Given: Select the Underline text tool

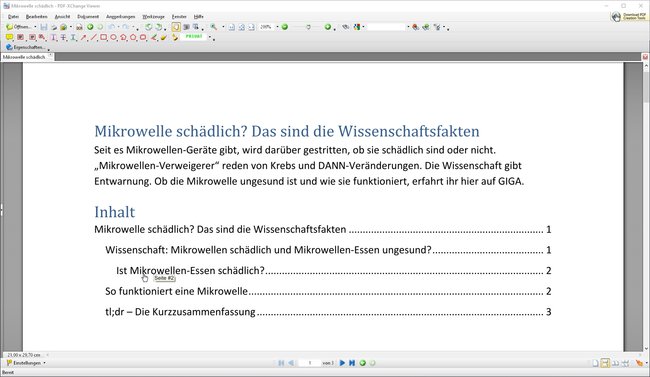Looking at the screenshot, I should tap(73, 37).
